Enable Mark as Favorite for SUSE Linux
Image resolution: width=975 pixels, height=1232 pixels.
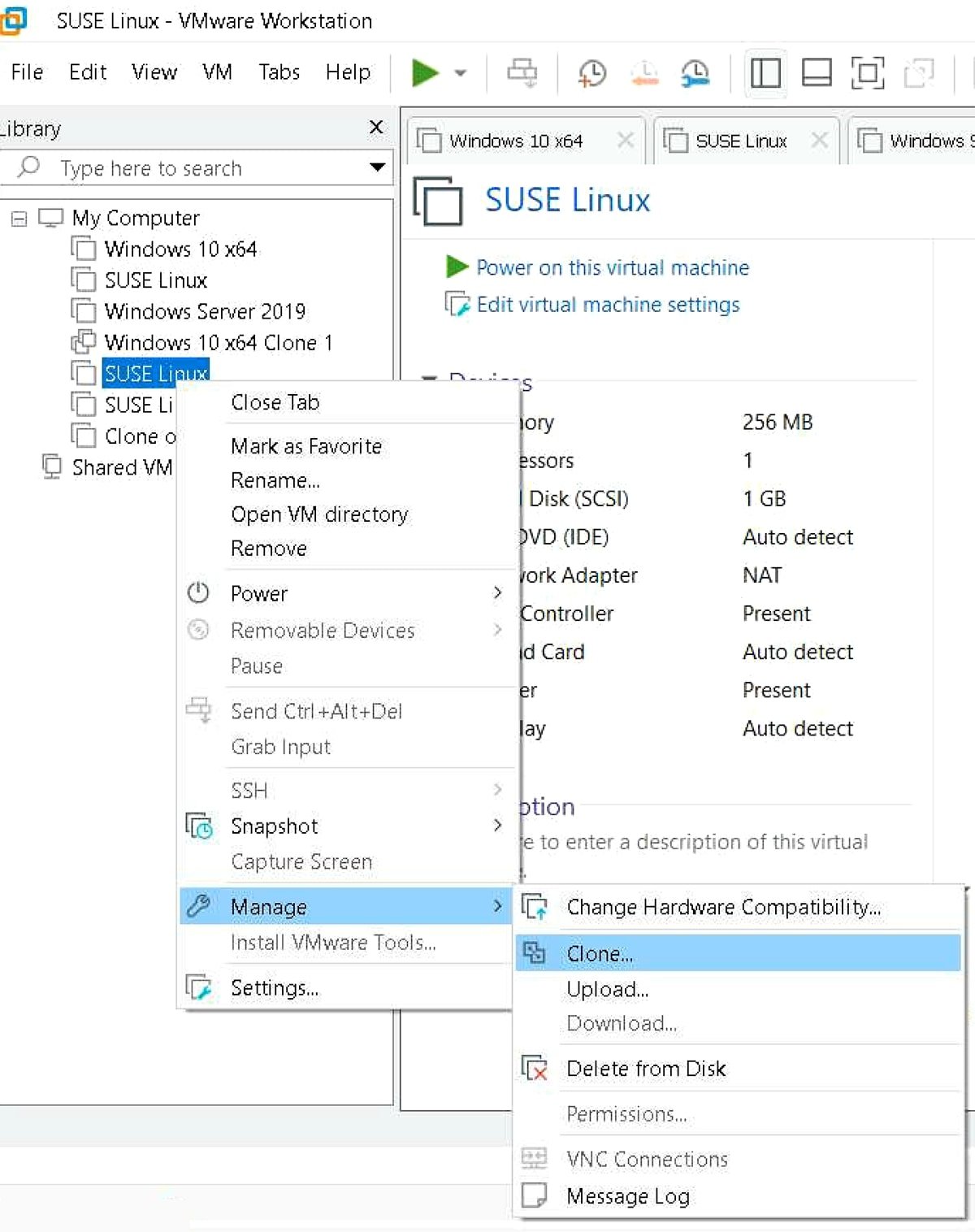coord(305,446)
